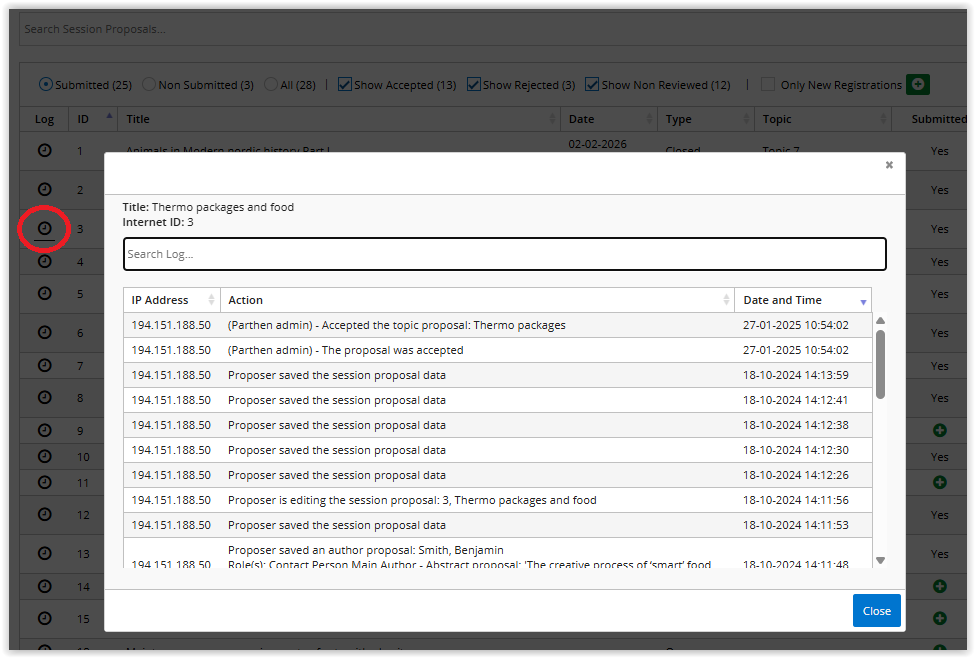Screen dimensions: 975x658
Task: Click the green plus icon next to Only New Registrations
Action: (x=917, y=85)
